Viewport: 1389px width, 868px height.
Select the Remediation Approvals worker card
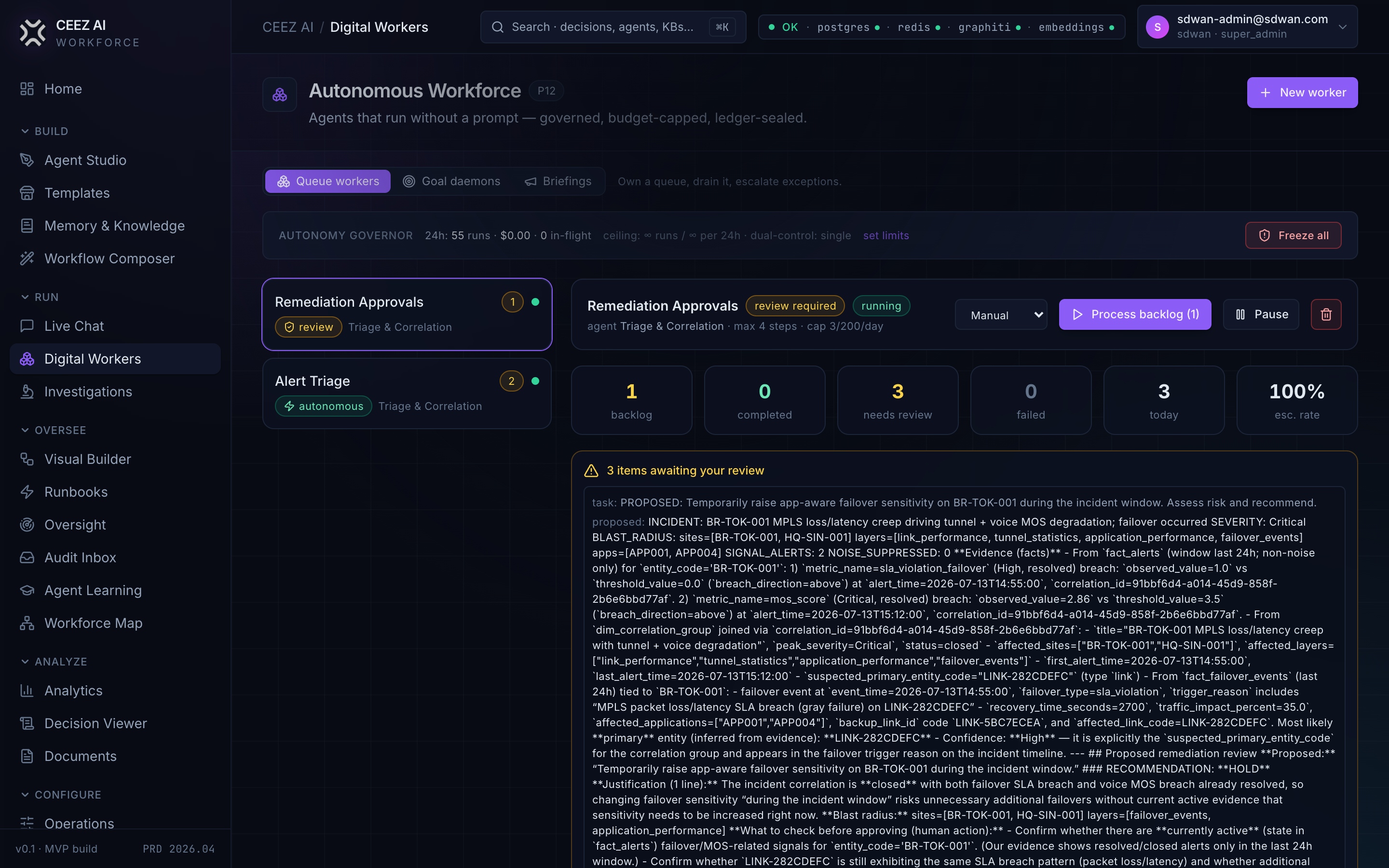point(407,314)
